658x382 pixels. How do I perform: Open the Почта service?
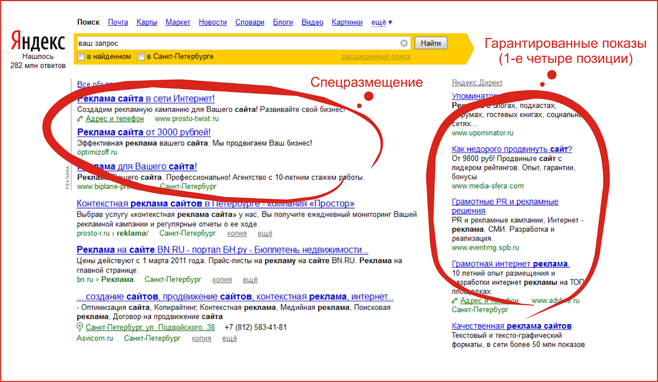pyautogui.click(x=118, y=22)
